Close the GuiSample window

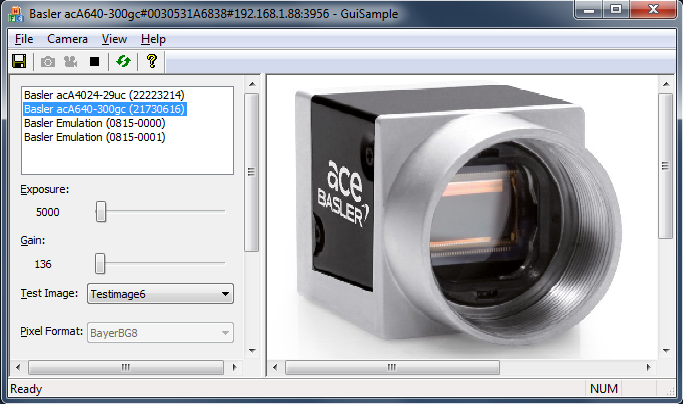click(653, 10)
